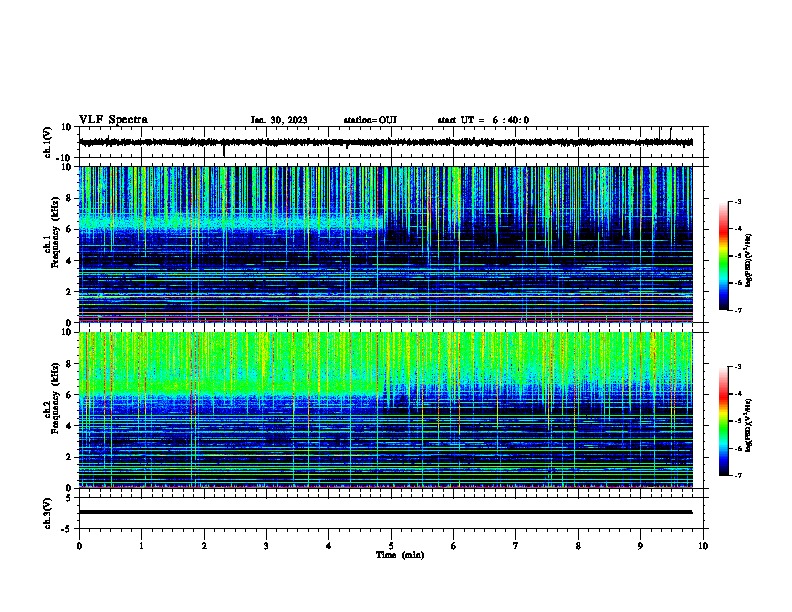This screenshot has width=792, height=612.
Task: Click tick label "10" at Time axis end
Action: [x=703, y=546]
